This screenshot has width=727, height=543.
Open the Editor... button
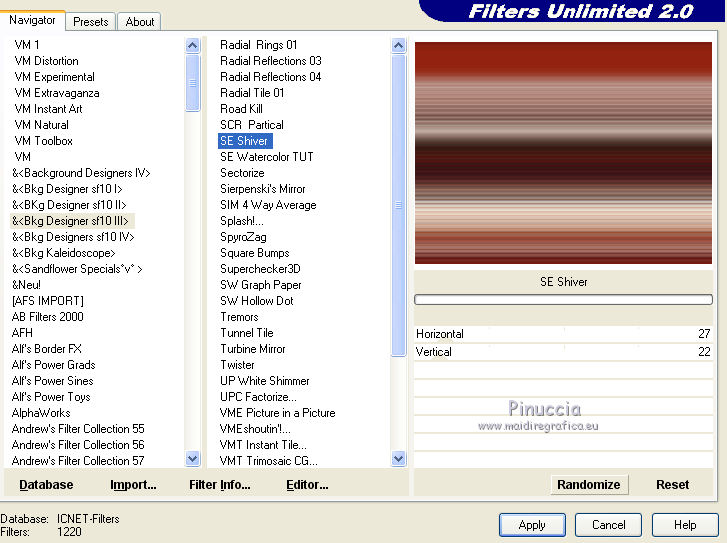307,485
